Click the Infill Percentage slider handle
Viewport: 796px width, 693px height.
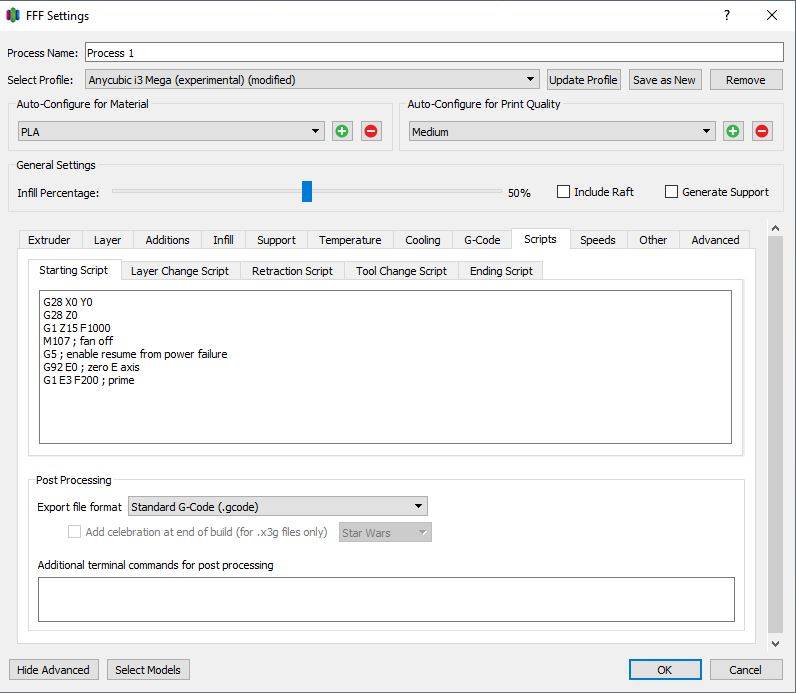click(307, 191)
